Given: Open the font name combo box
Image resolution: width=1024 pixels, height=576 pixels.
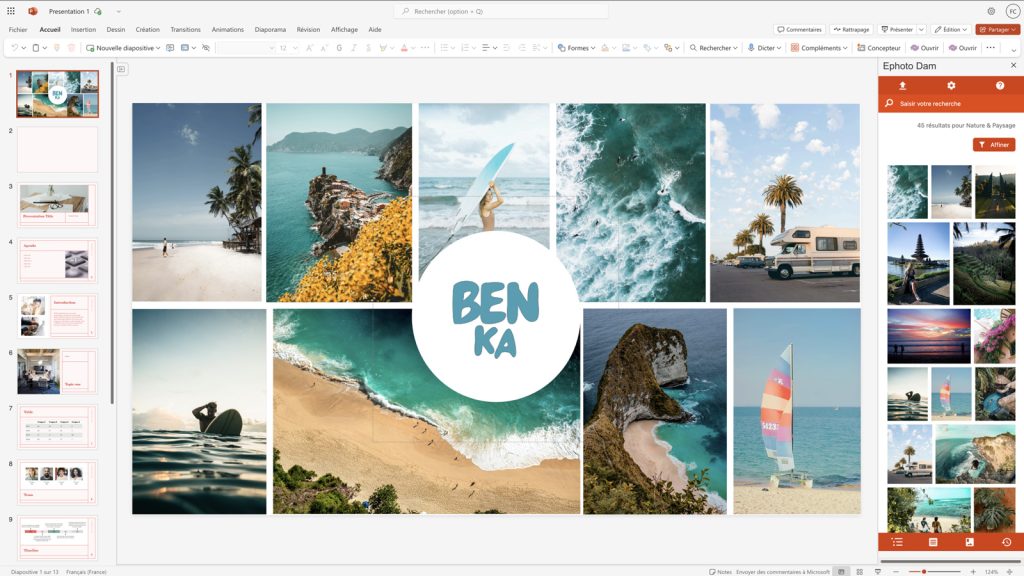Looking at the screenshot, I should pos(246,48).
